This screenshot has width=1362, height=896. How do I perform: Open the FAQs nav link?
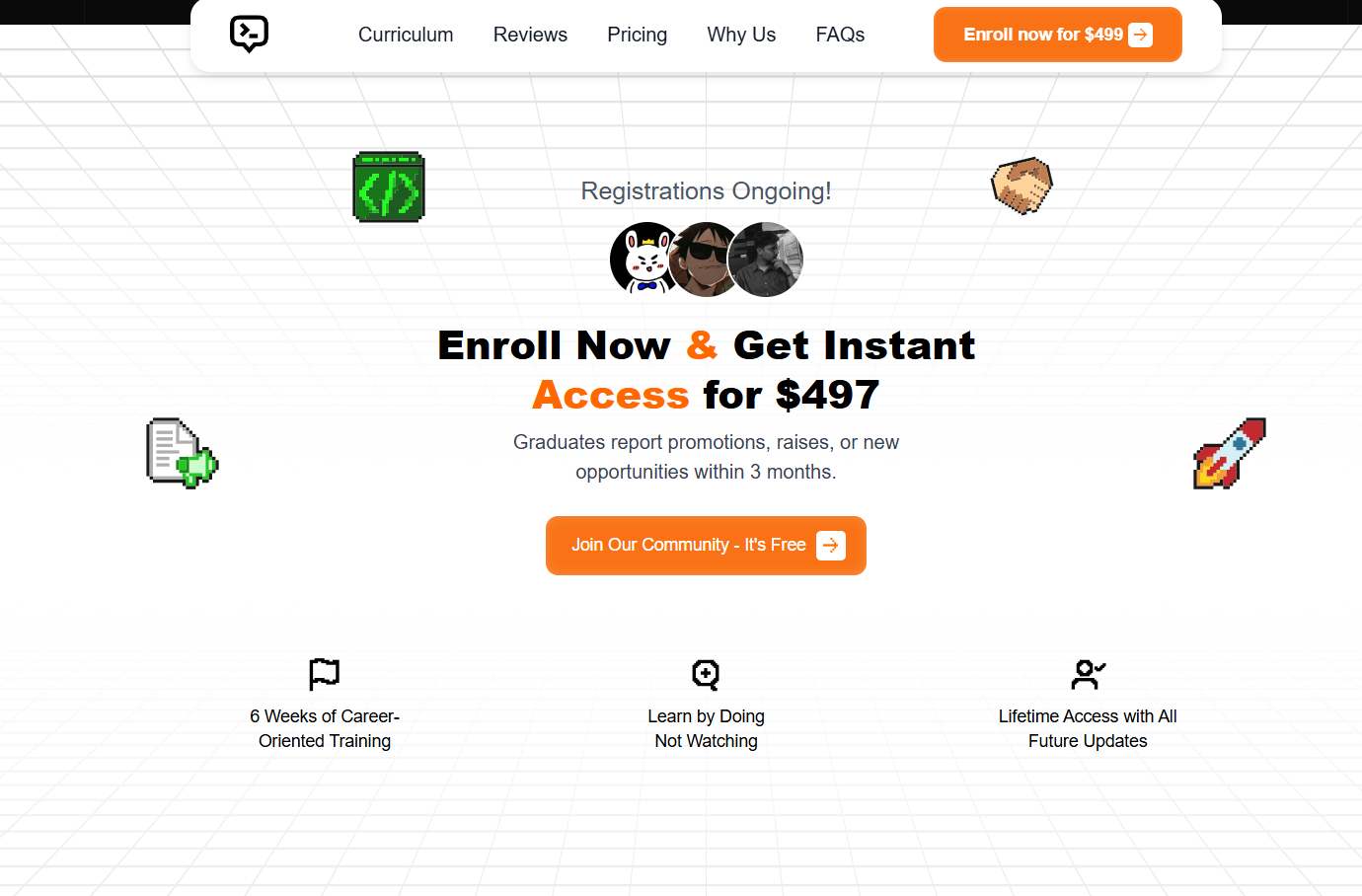[840, 35]
